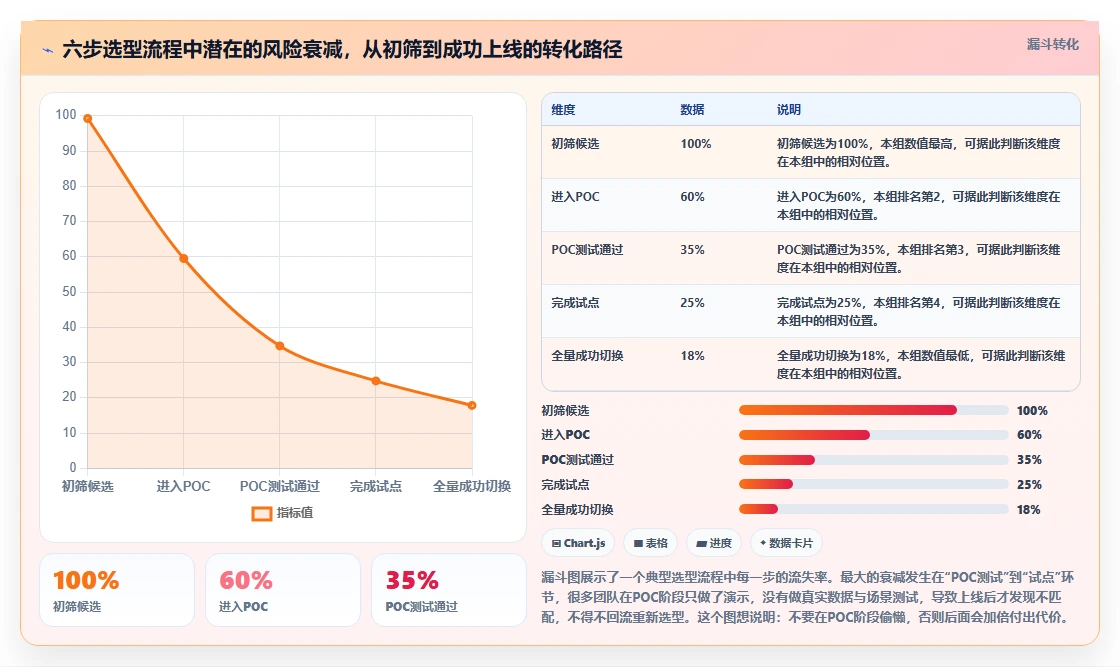Click the 初筛候选 x-axis label

click(88, 486)
